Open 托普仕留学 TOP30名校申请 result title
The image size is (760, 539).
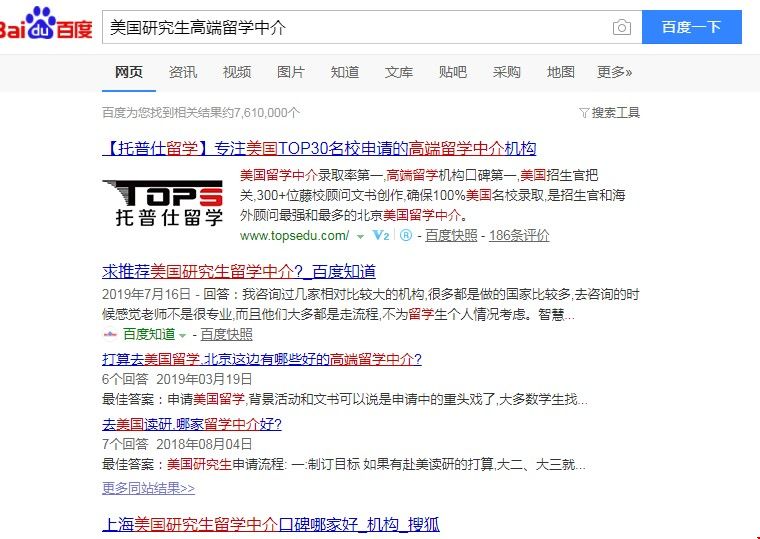tap(319, 148)
